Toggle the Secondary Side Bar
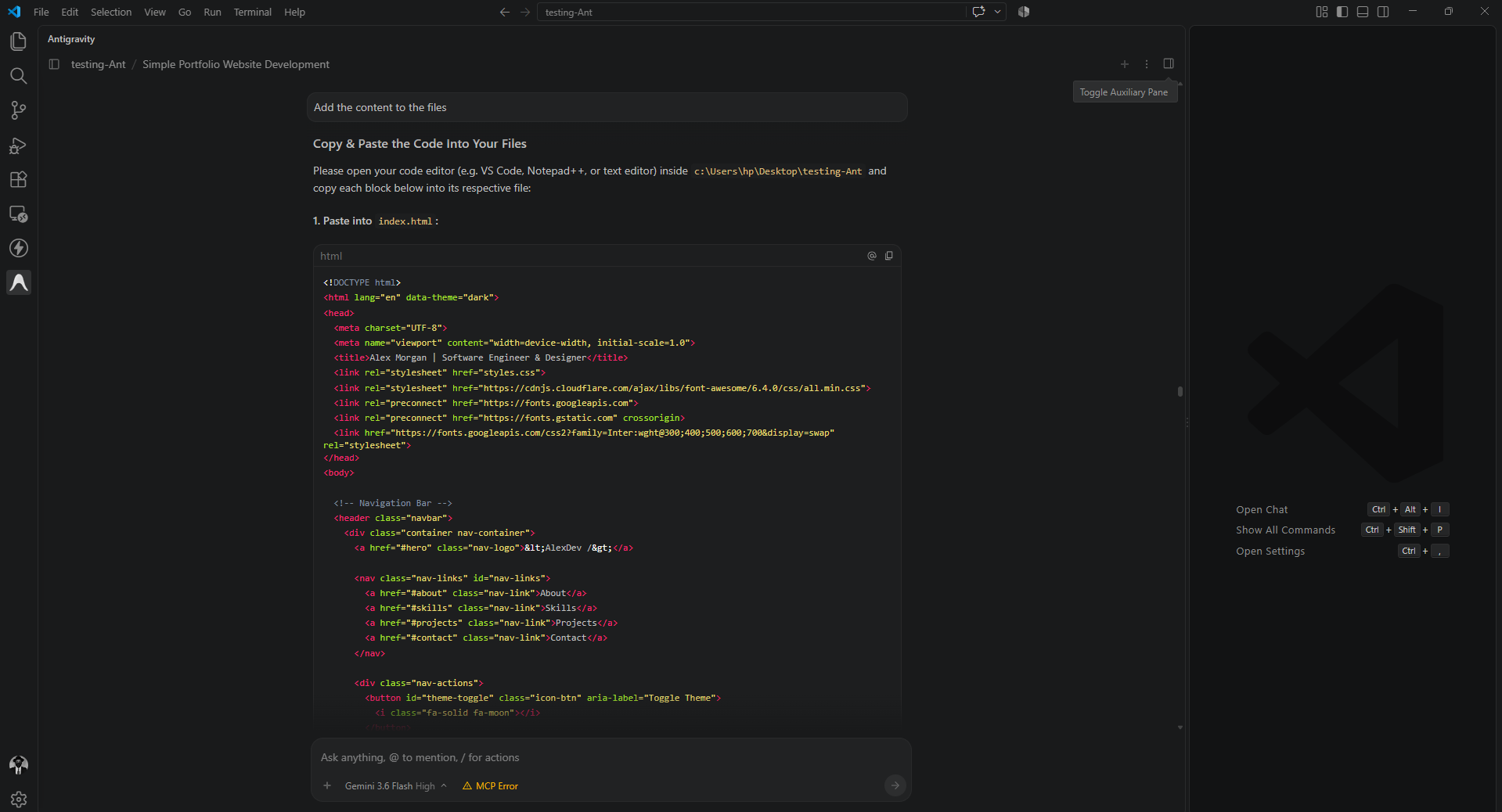Screen dimensions: 1502x812 (x=1383, y=12)
